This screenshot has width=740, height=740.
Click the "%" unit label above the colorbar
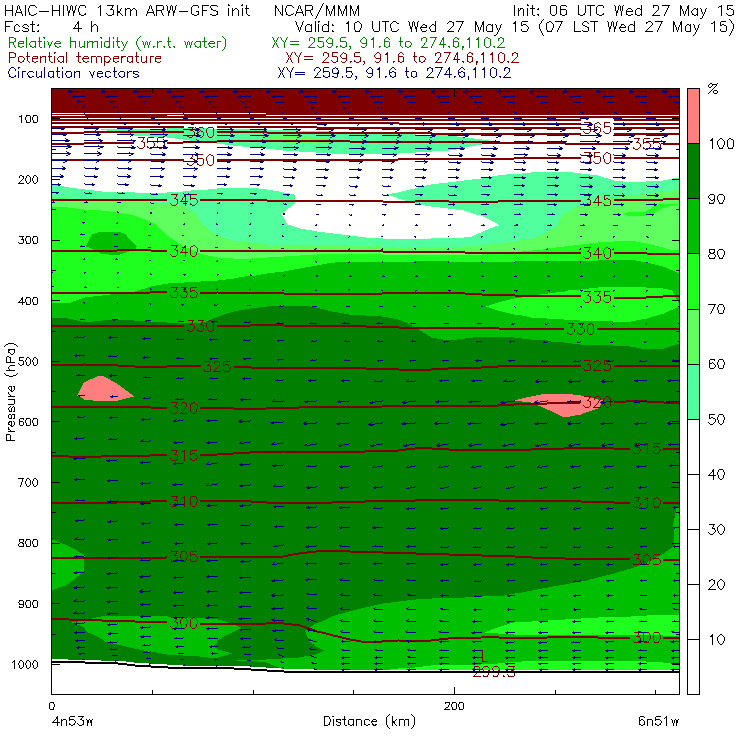pos(713,89)
